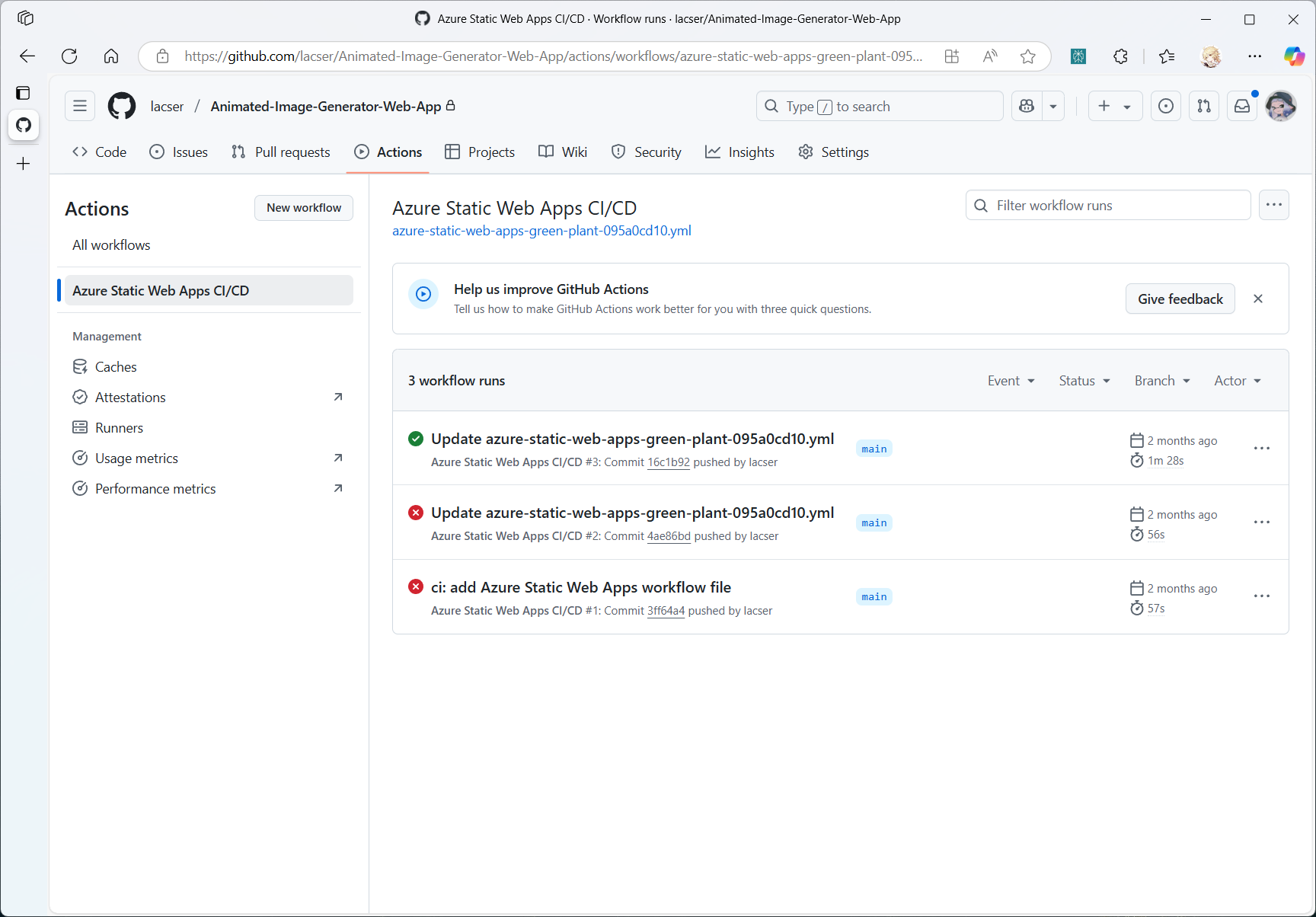Go back with the browser back arrow

click(x=27, y=56)
